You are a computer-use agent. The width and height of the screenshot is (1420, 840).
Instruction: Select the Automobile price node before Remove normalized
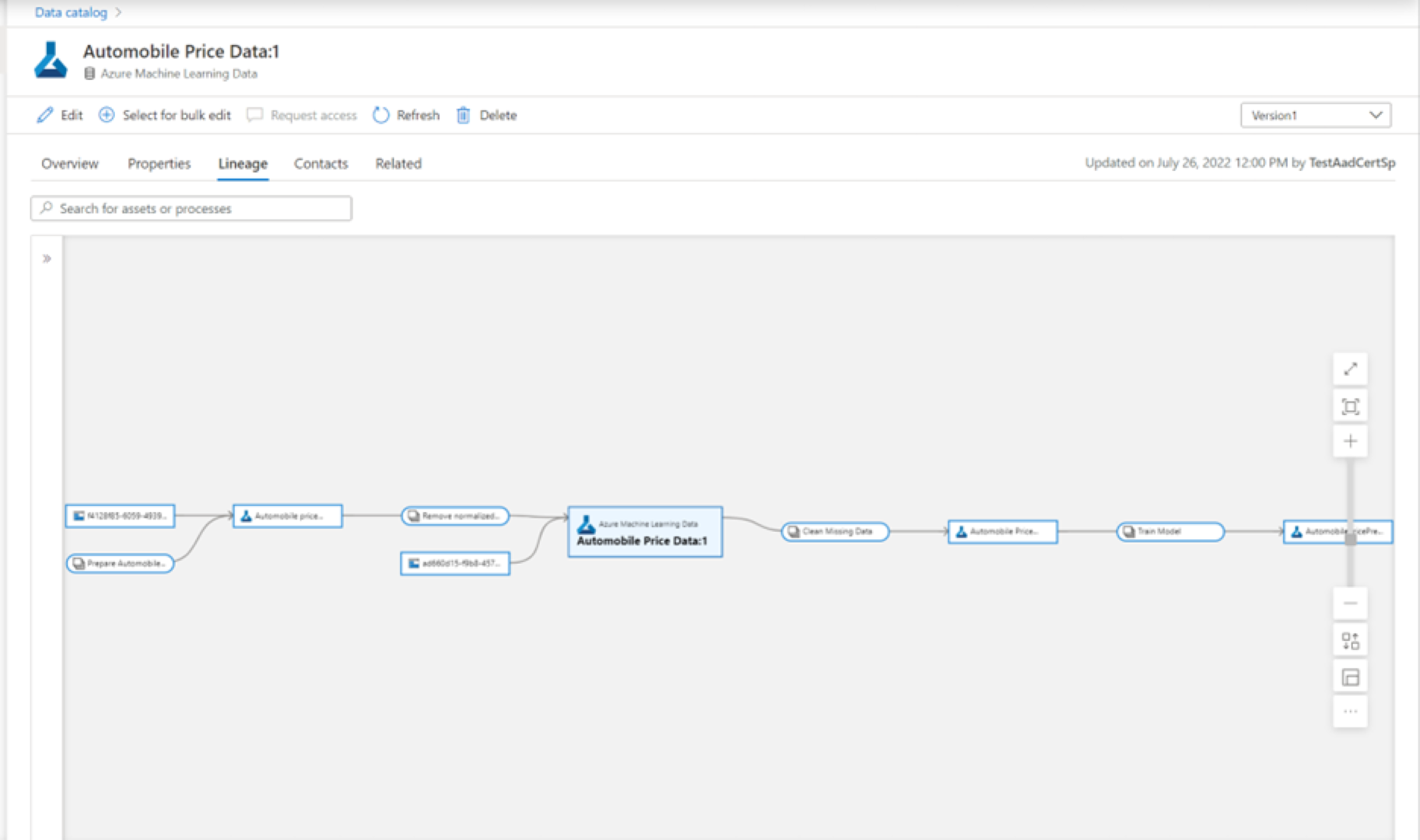[287, 516]
